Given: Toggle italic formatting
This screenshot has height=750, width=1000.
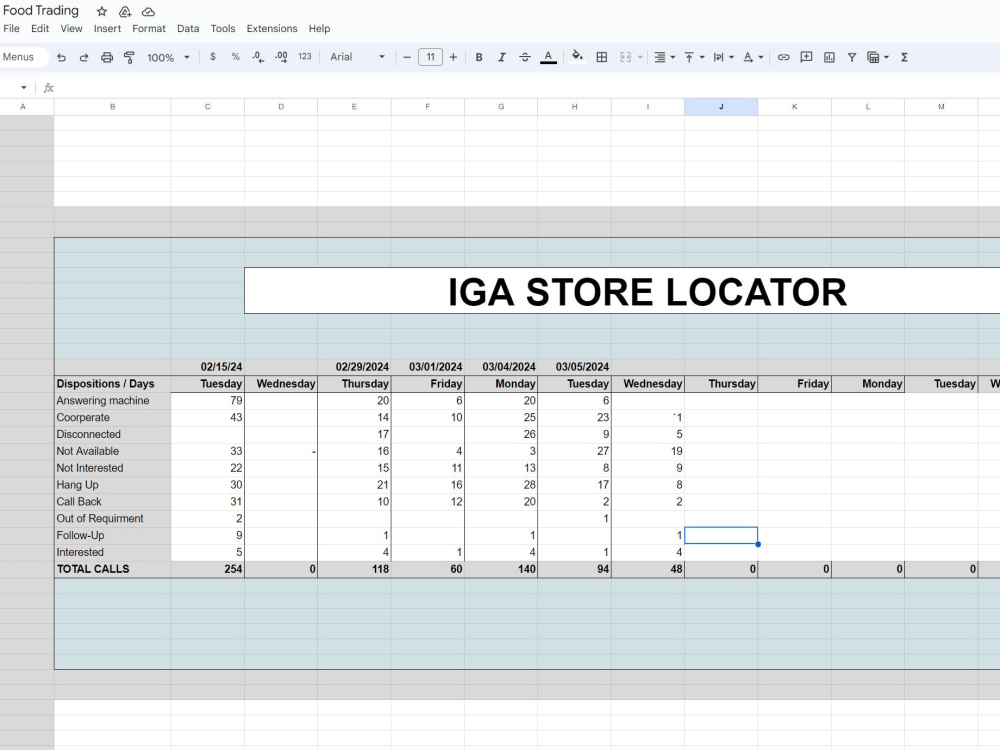Looking at the screenshot, I should pyautogui.click(x=502, y=57).
